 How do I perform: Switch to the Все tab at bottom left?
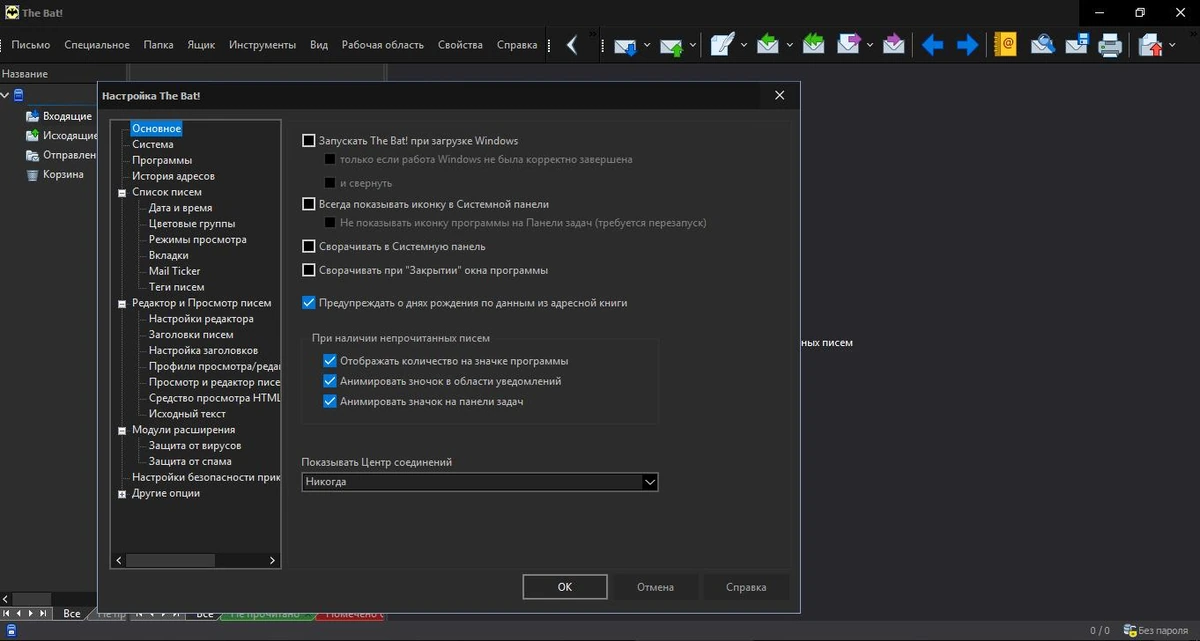pyautogui.click(x=72, y=613)
